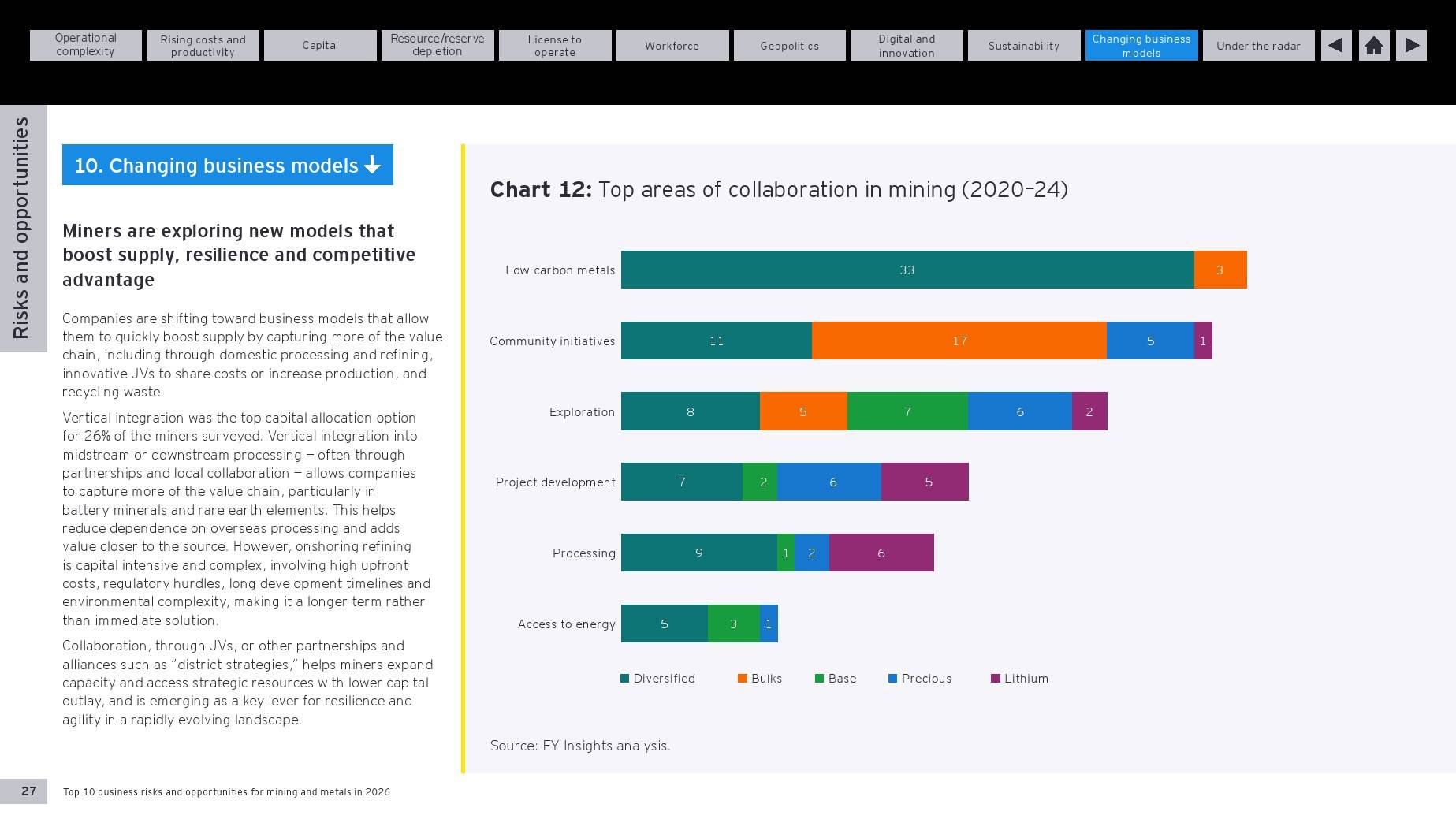Screen dimensions: 1456x819
Task: Open the Sustainability tab
Action: (1024, 46)
